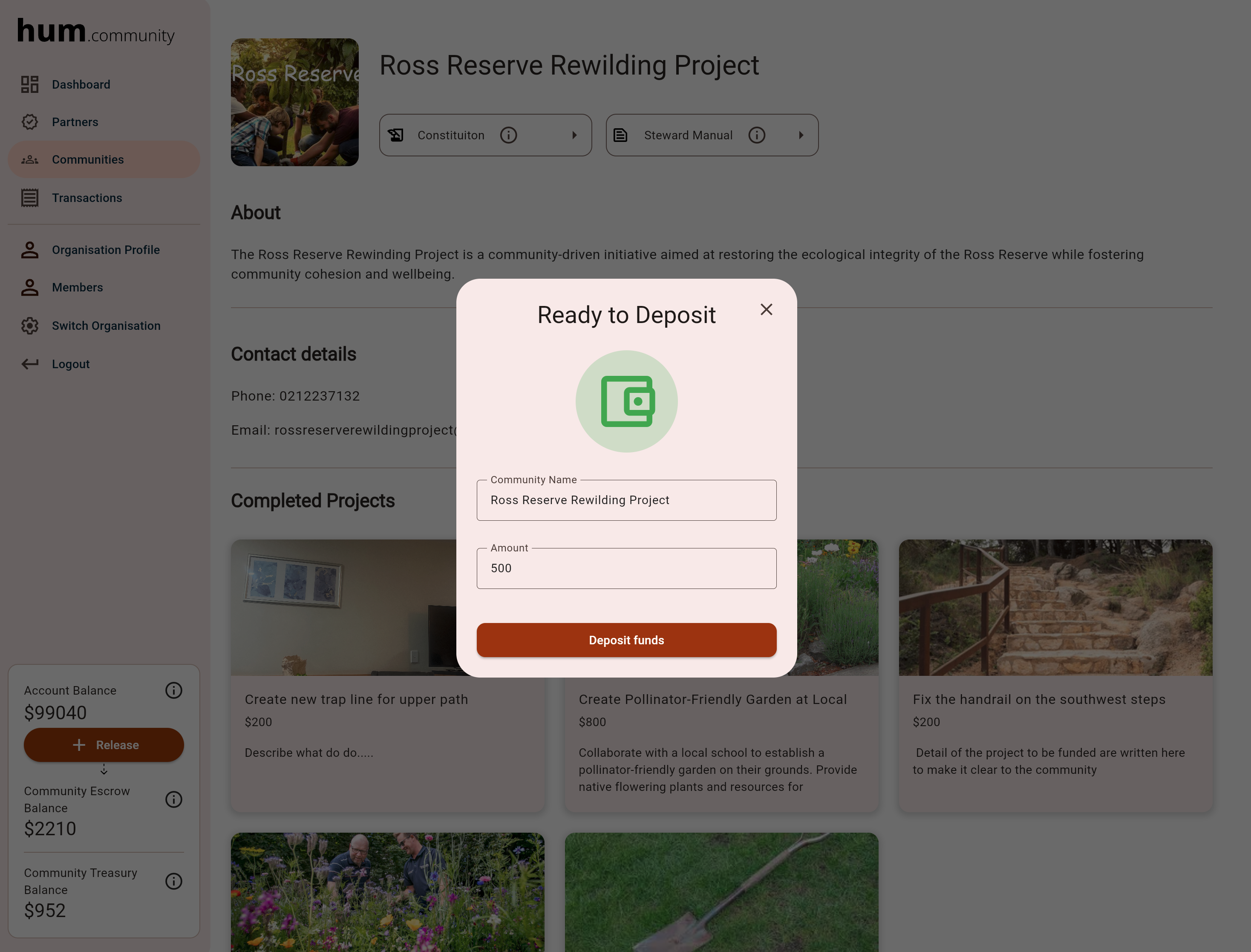
Task: Open the Dashboard menu item
Action: (81, 84)
